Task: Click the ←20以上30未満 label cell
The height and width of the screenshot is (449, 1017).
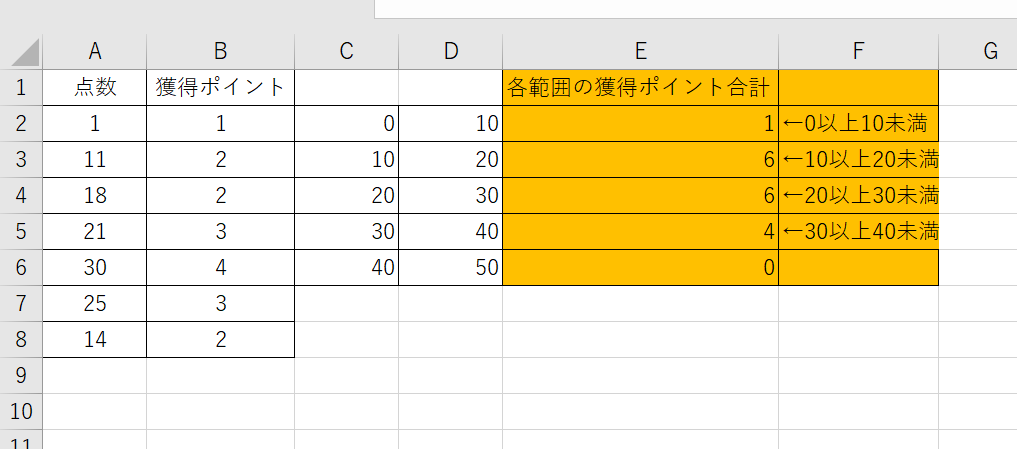Action: tap(858, 196)
